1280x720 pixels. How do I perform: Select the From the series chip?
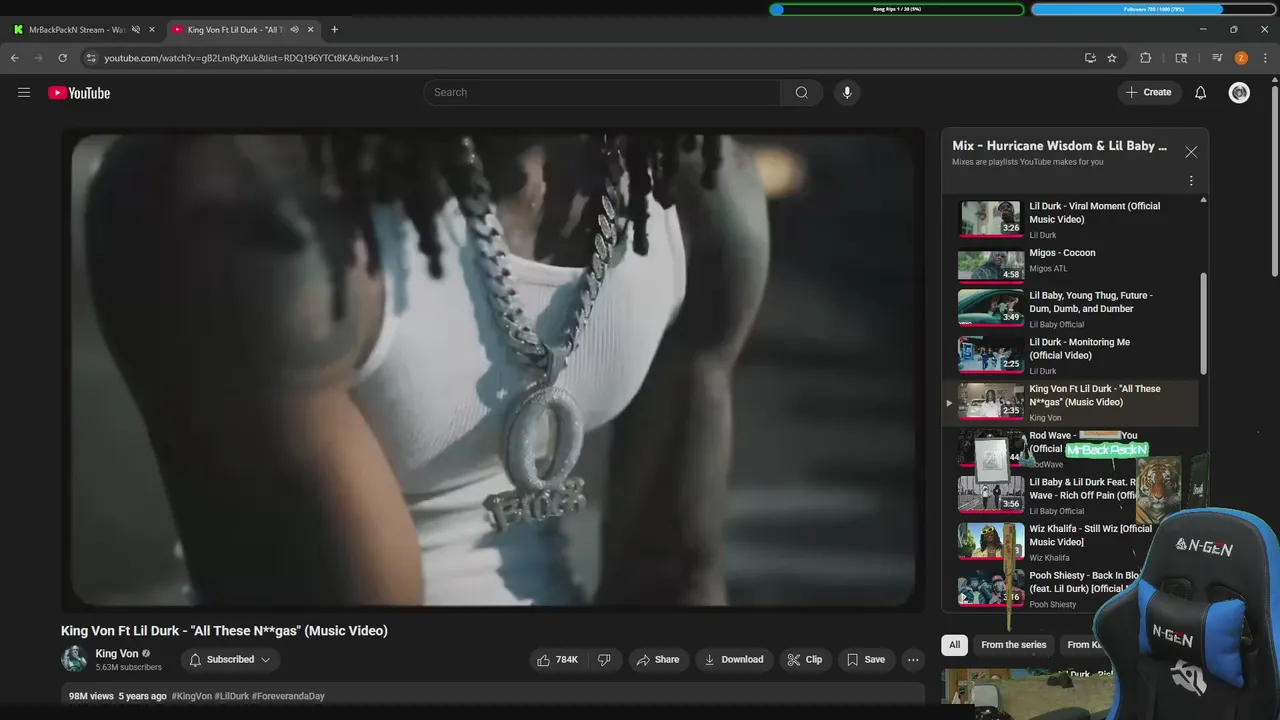click(1013, 645)
